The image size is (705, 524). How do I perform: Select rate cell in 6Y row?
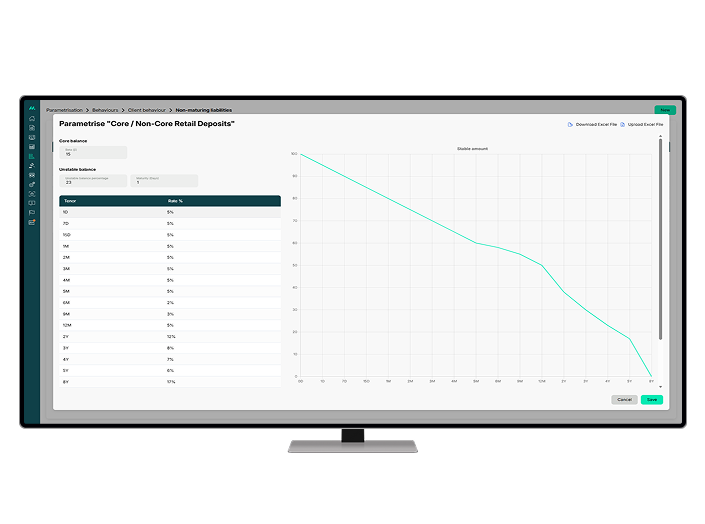pos(171,382)
